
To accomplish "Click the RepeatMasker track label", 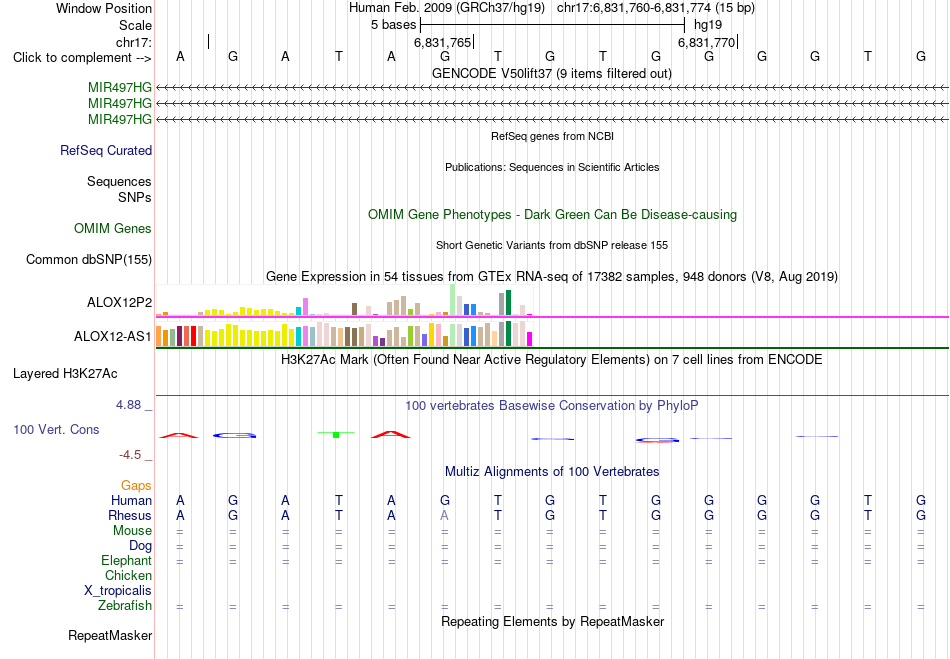I will click(x=110, y=635).
